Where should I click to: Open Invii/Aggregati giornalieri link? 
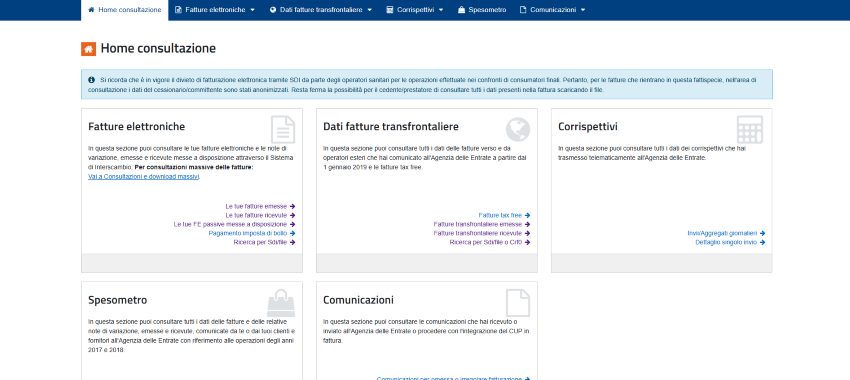coord(726,233)
